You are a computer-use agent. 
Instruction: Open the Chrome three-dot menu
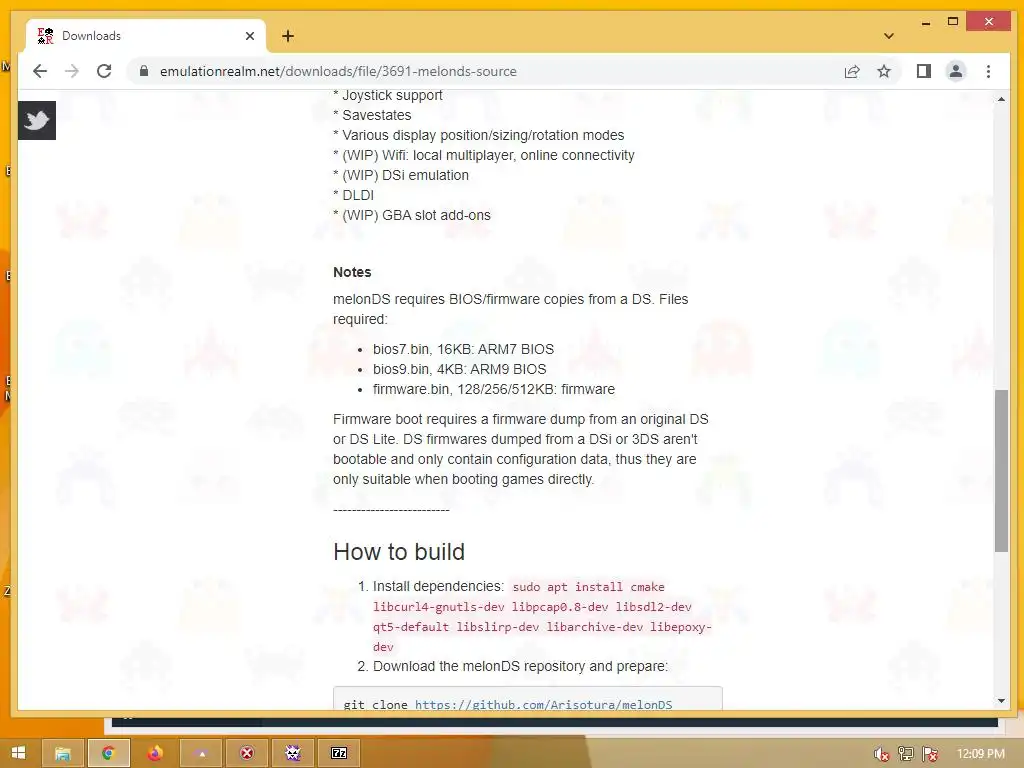(x=988, y=71)
